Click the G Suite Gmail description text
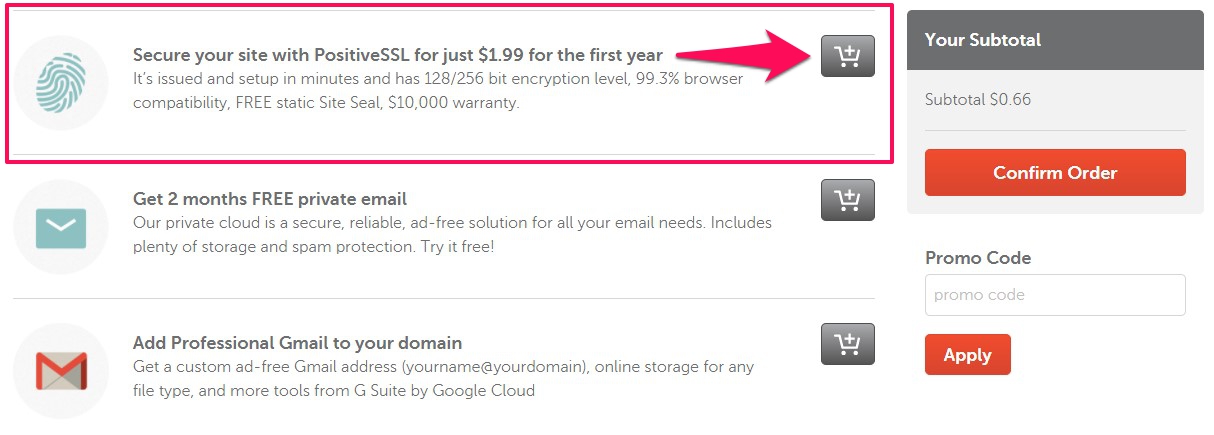The width and height of the screenshot is (1214, 435). [x=444, y=378]
